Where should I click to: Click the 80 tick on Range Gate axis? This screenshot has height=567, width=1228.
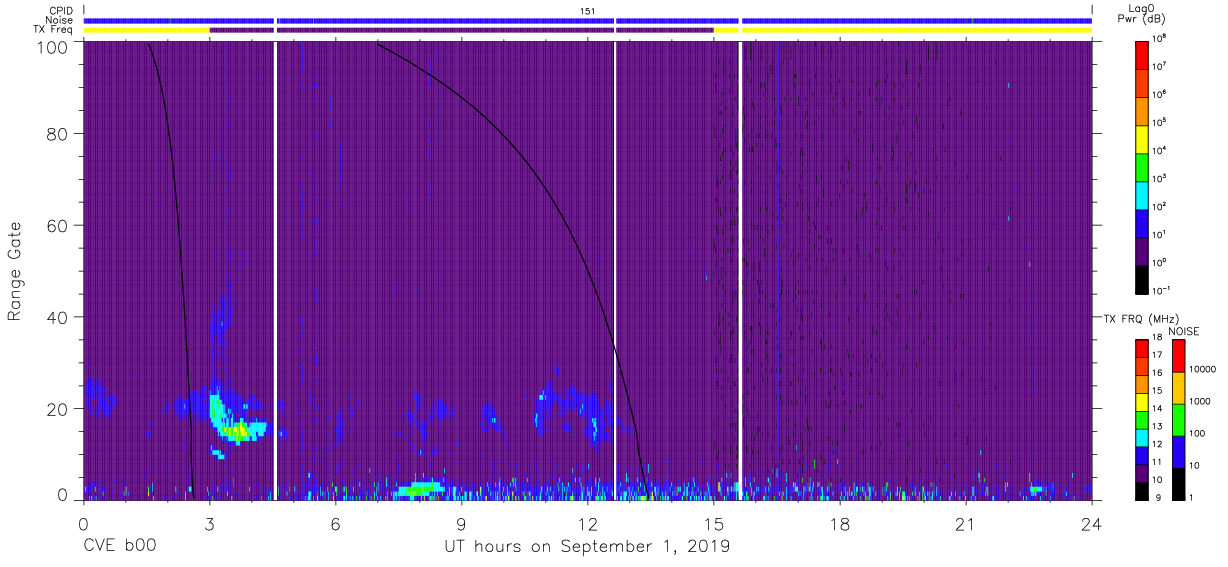point(59,134)
